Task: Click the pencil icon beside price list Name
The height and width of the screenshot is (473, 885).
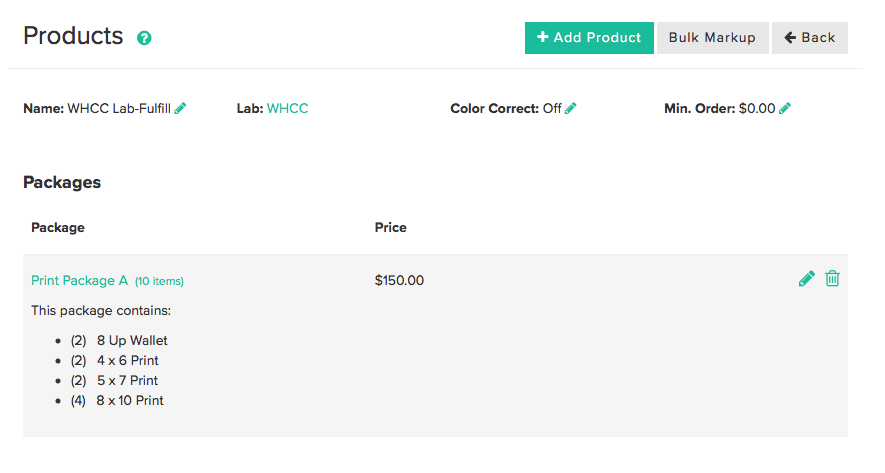Action: (x=180, y=108)
